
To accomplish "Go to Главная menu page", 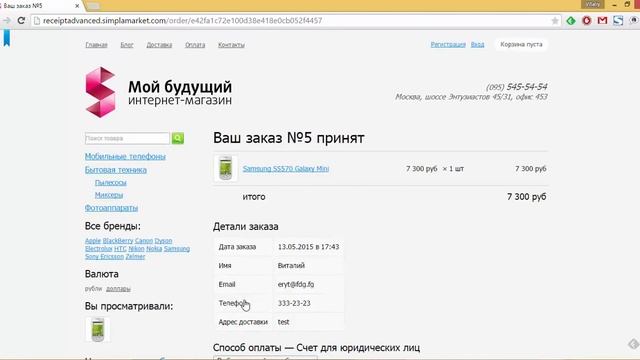I will pos(96,45).
